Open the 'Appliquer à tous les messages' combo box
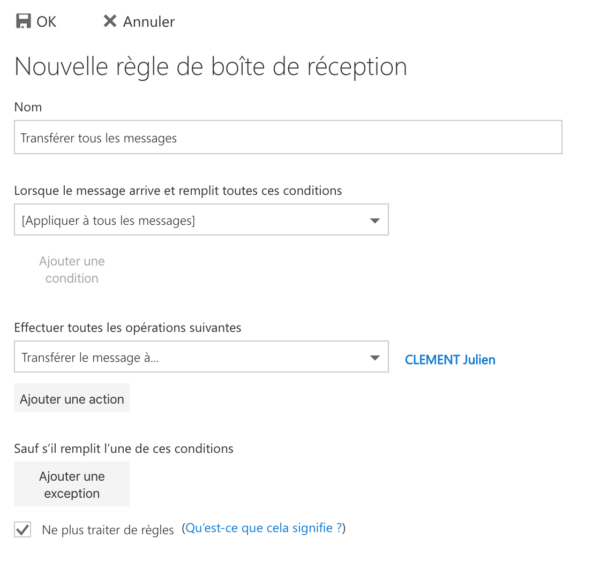 201,220
